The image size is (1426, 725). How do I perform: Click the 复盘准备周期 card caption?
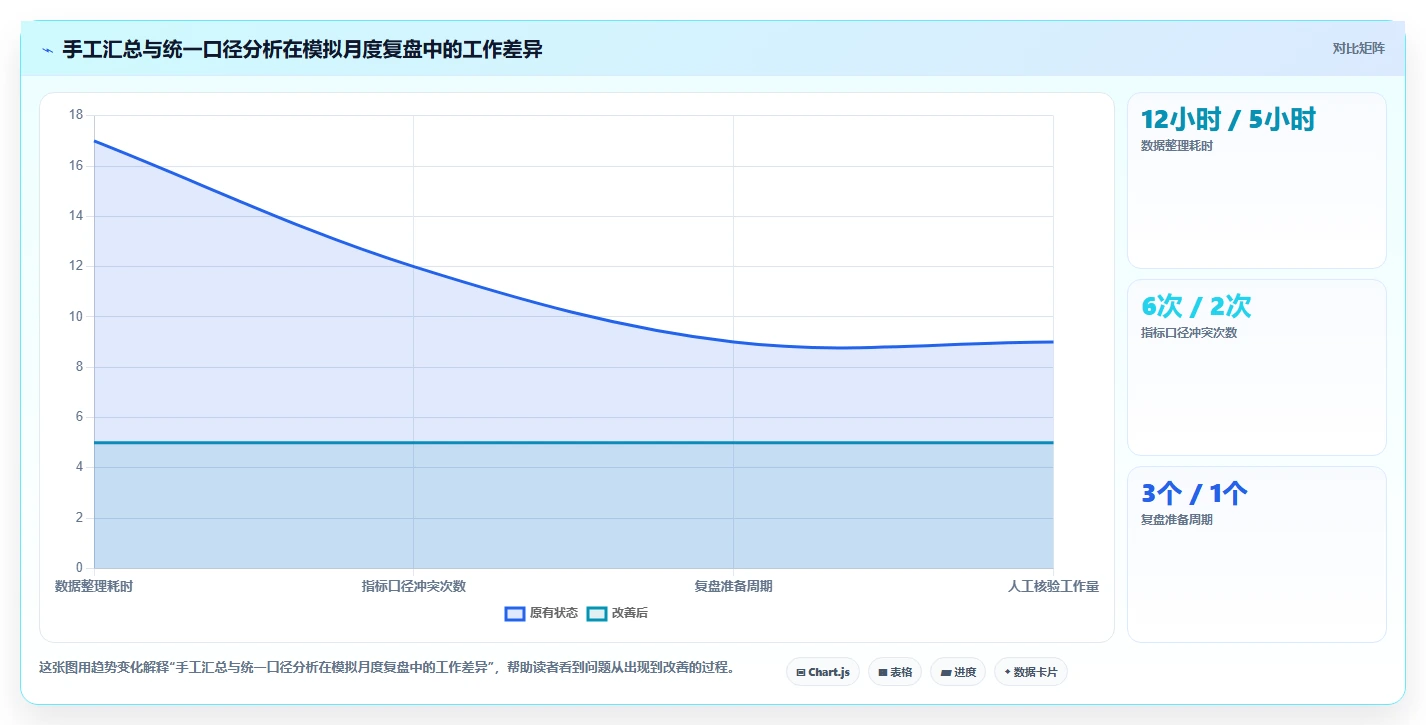(x=1177, y=520)
